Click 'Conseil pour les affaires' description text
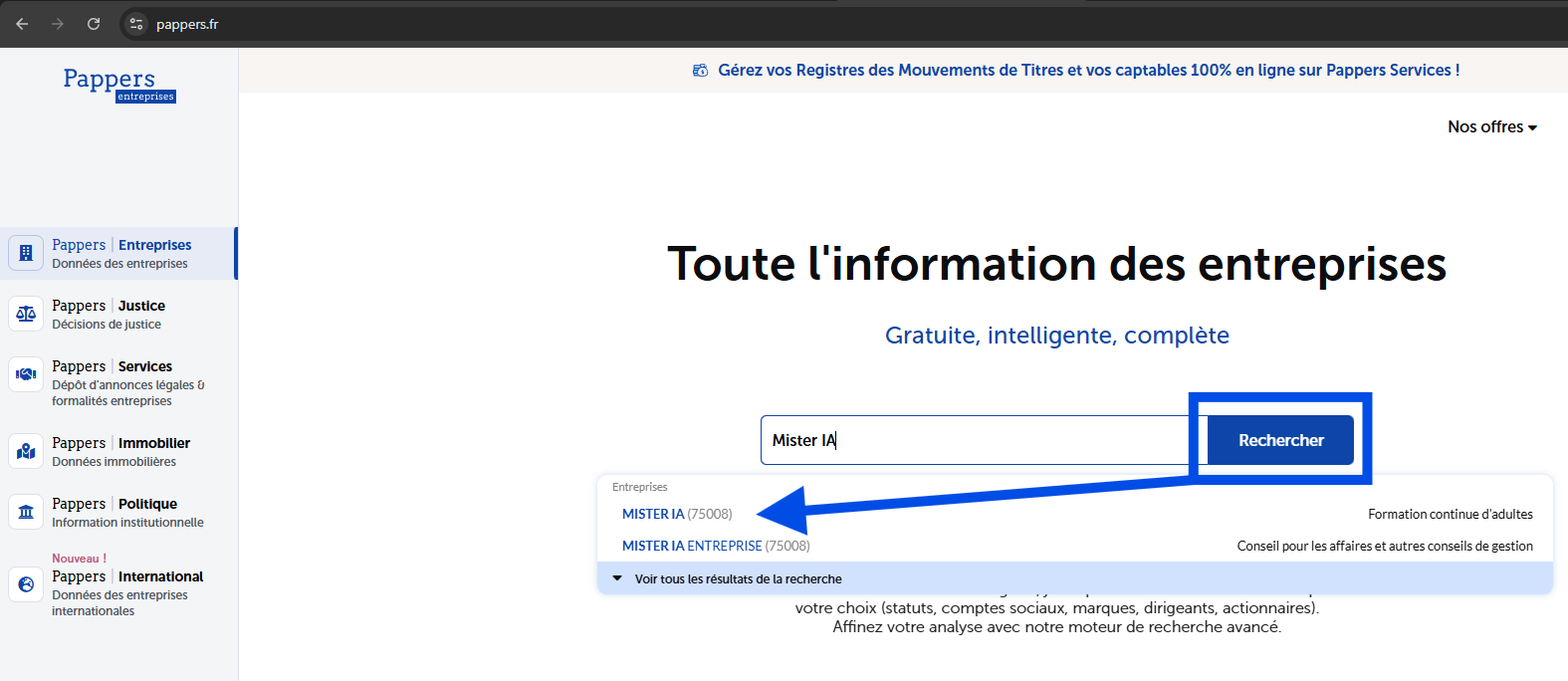 click(1385, 546)
